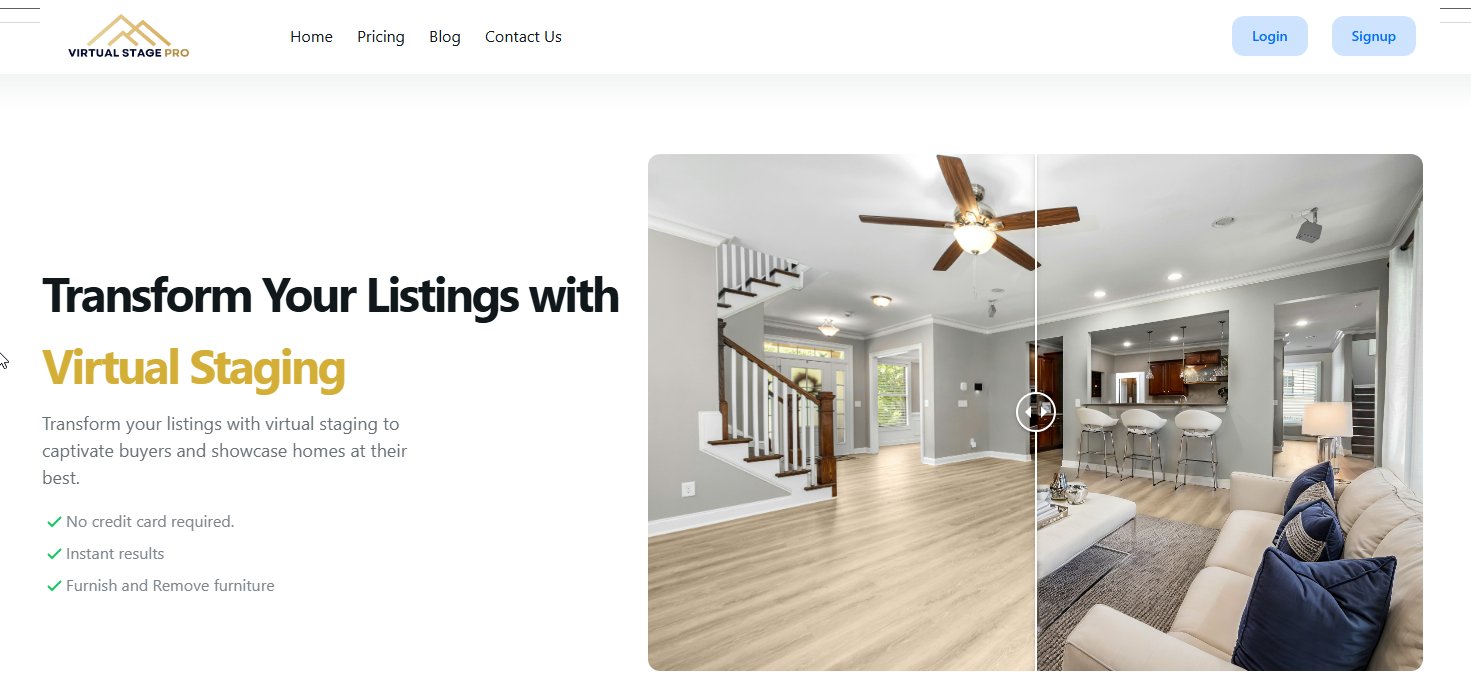Click the Instant results text
The height and width of the screenshot is (692, 1471).
(115, 554)
